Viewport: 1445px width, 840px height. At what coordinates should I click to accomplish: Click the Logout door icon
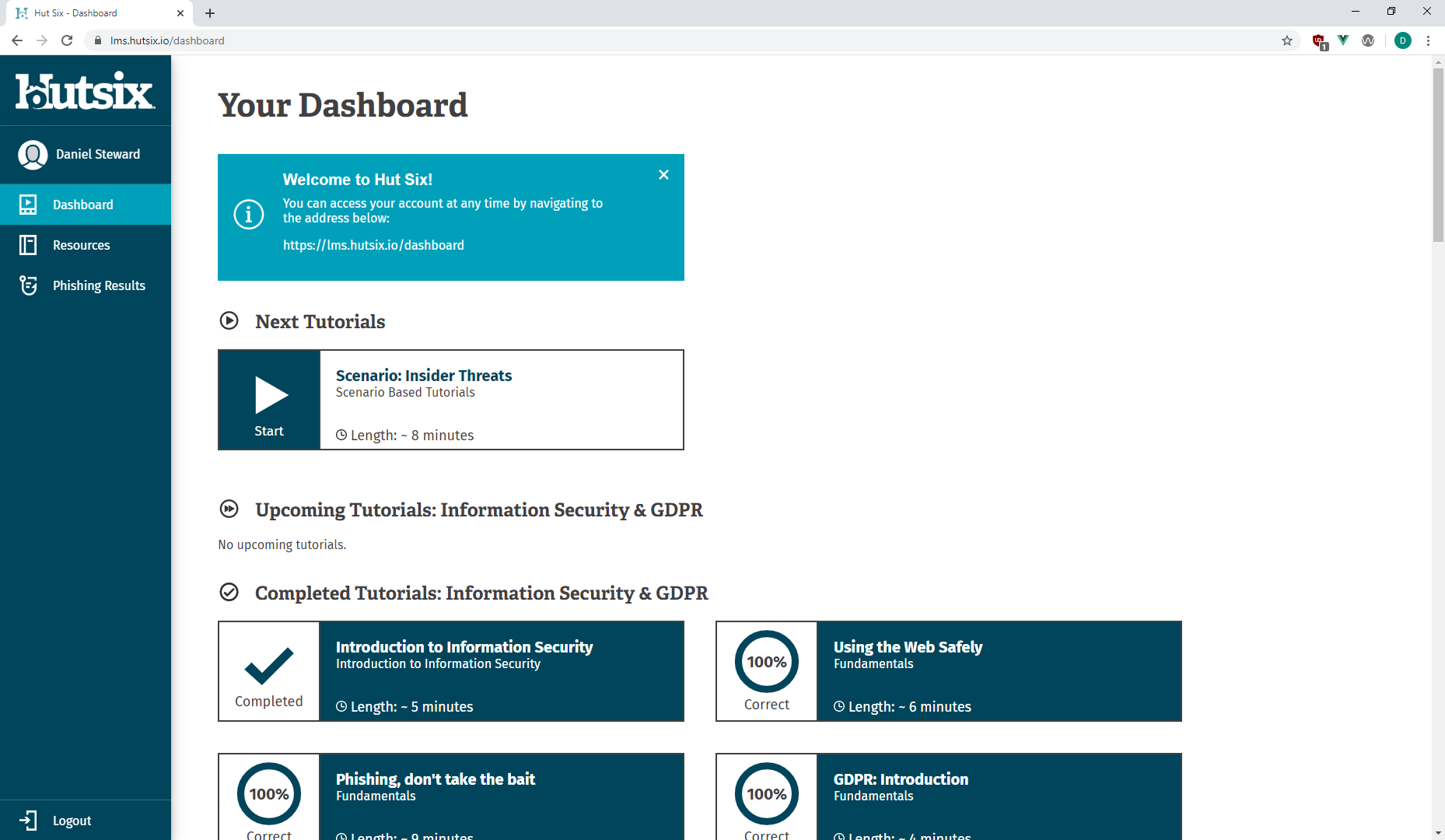point(28,821)
